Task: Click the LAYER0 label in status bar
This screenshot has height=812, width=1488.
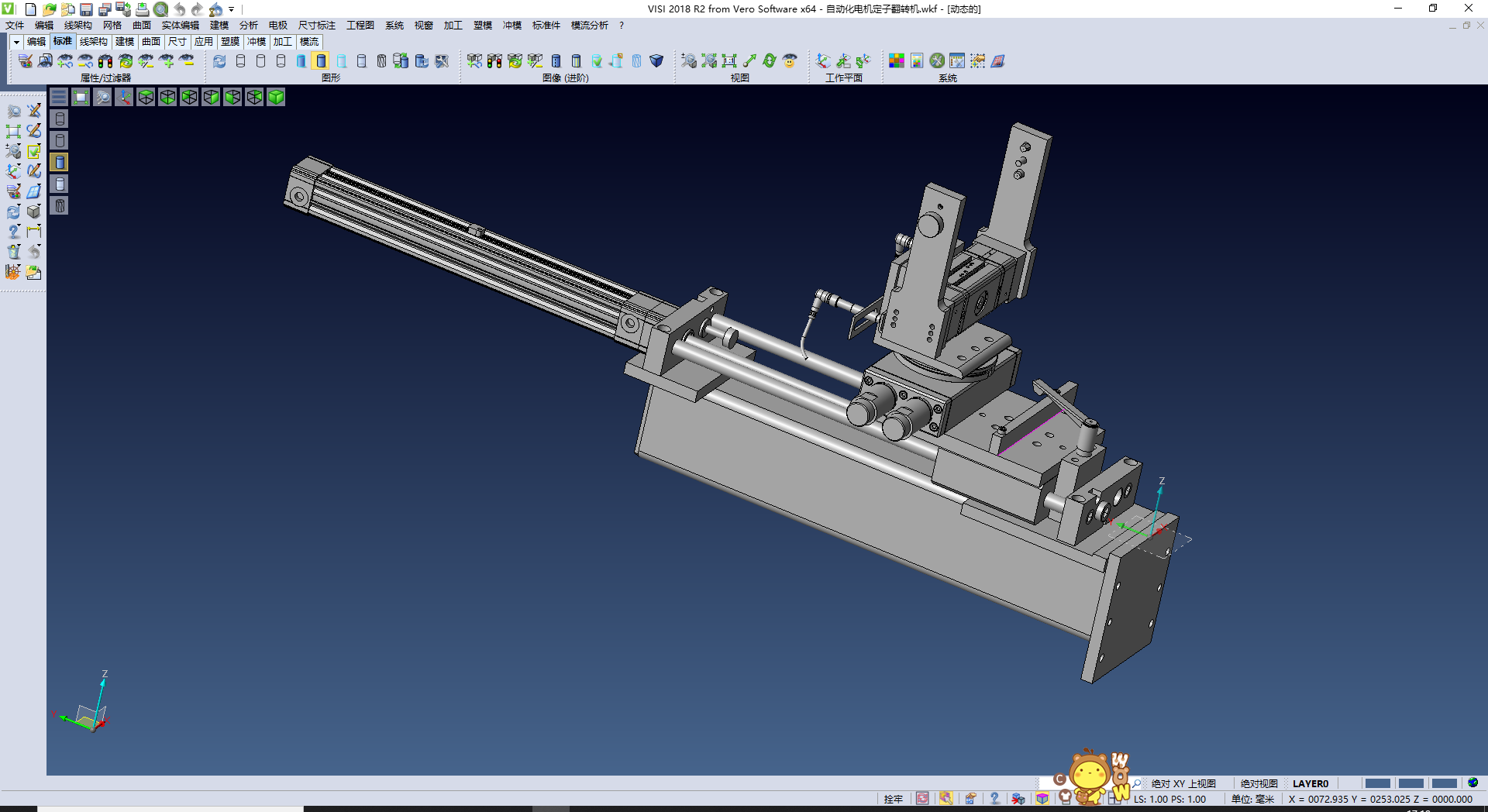Action: pyautogui.click(x=1310, y=783)
